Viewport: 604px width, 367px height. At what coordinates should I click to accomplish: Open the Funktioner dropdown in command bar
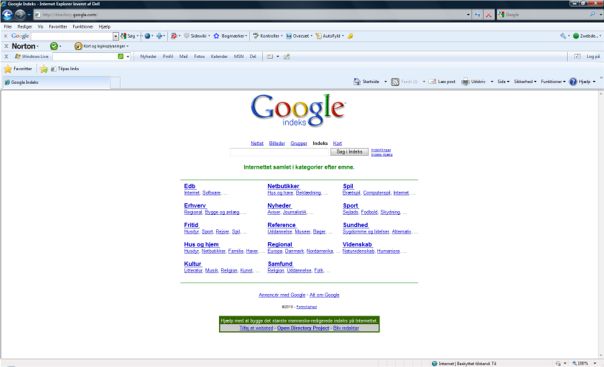(x=553, y=82)
